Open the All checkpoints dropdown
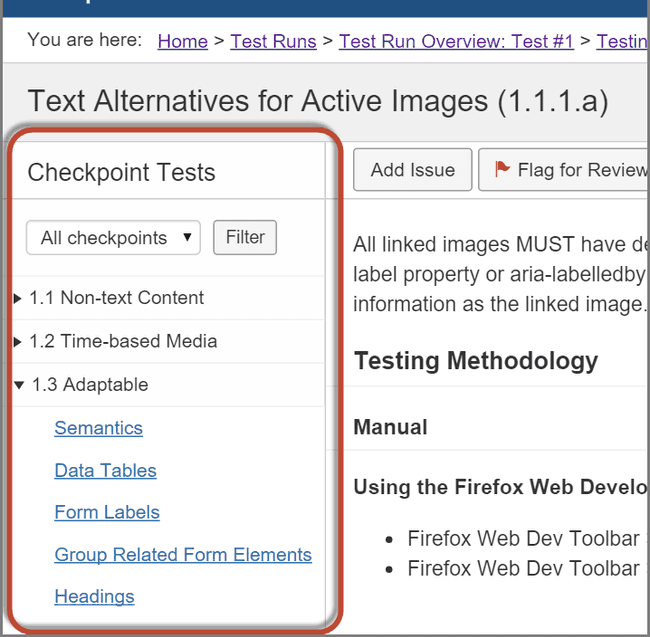The height and width of the screenshot is (637, 650). pos(113,238)
